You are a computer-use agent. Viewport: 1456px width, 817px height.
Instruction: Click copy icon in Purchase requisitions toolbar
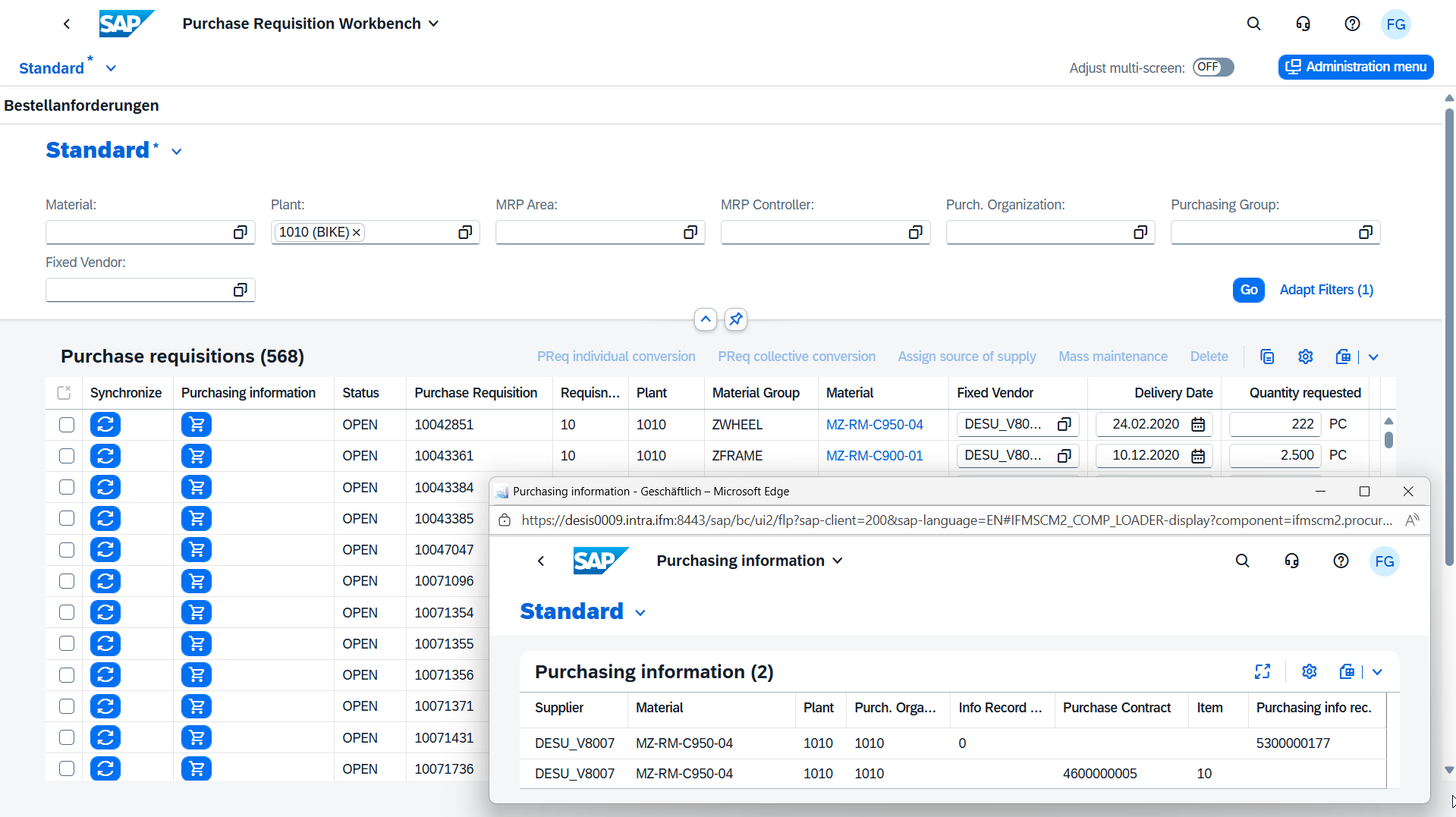tap(1267, 357)
